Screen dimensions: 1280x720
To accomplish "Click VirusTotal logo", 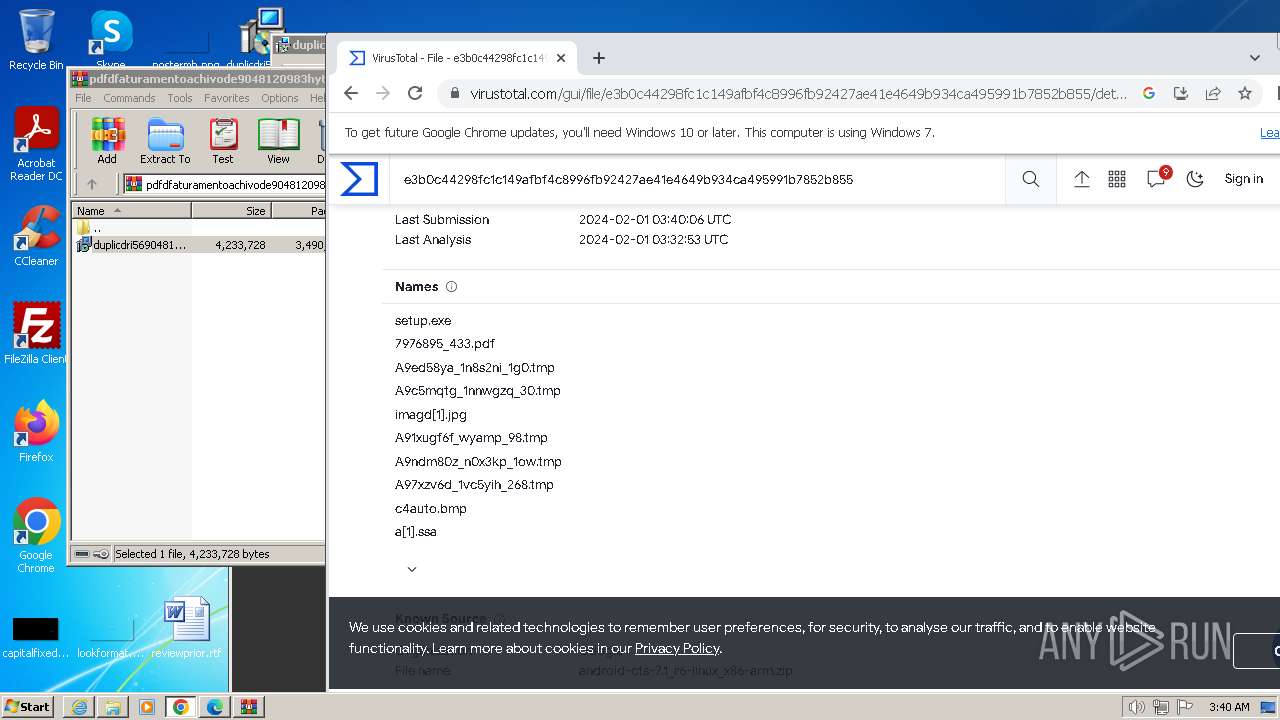I will [x=359, y=179].
